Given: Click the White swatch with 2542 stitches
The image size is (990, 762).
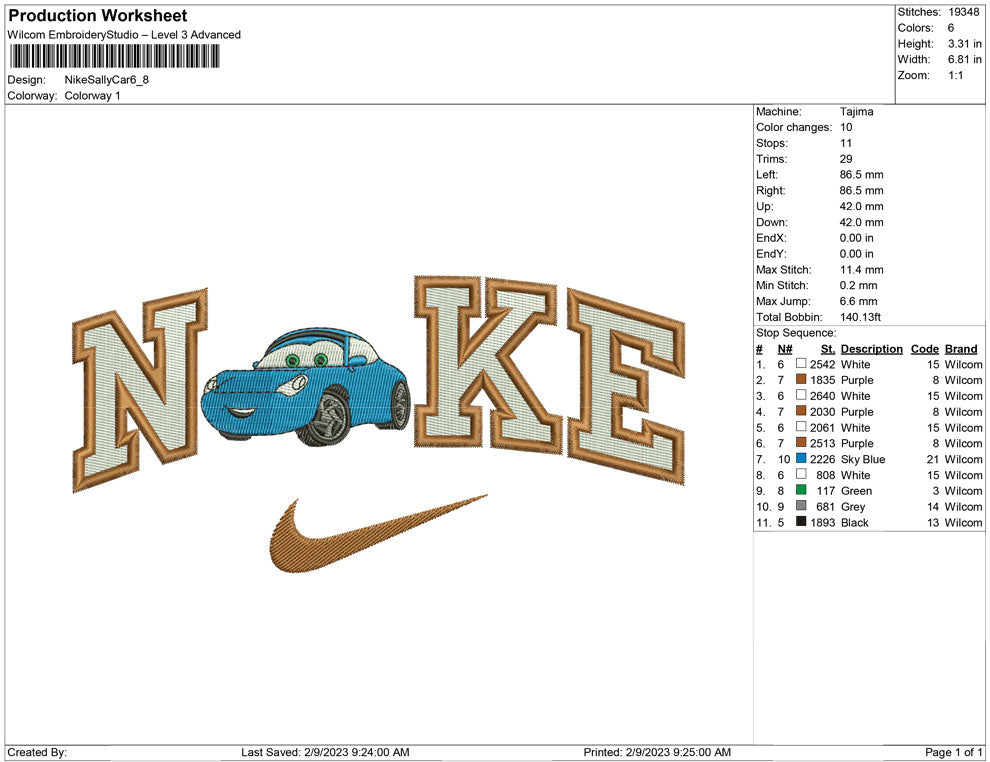Looking at the screenshot, I should coord(801,364).
